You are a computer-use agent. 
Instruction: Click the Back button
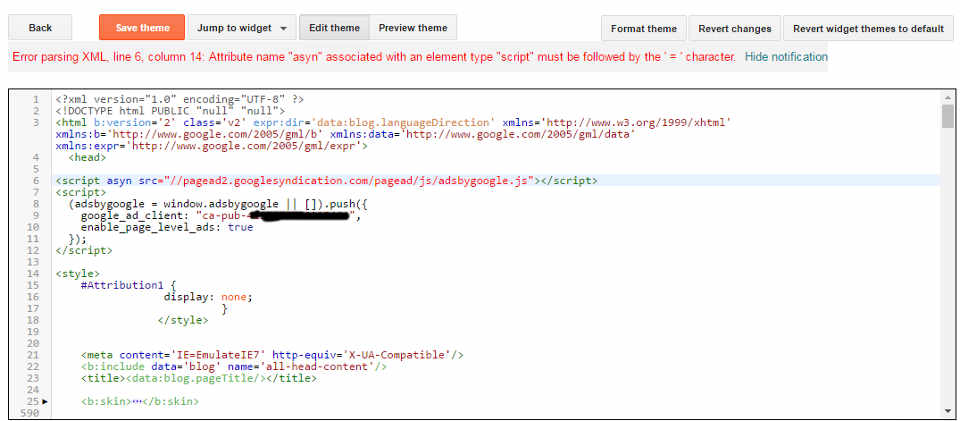pyautogui.click(x=40, y=28)
